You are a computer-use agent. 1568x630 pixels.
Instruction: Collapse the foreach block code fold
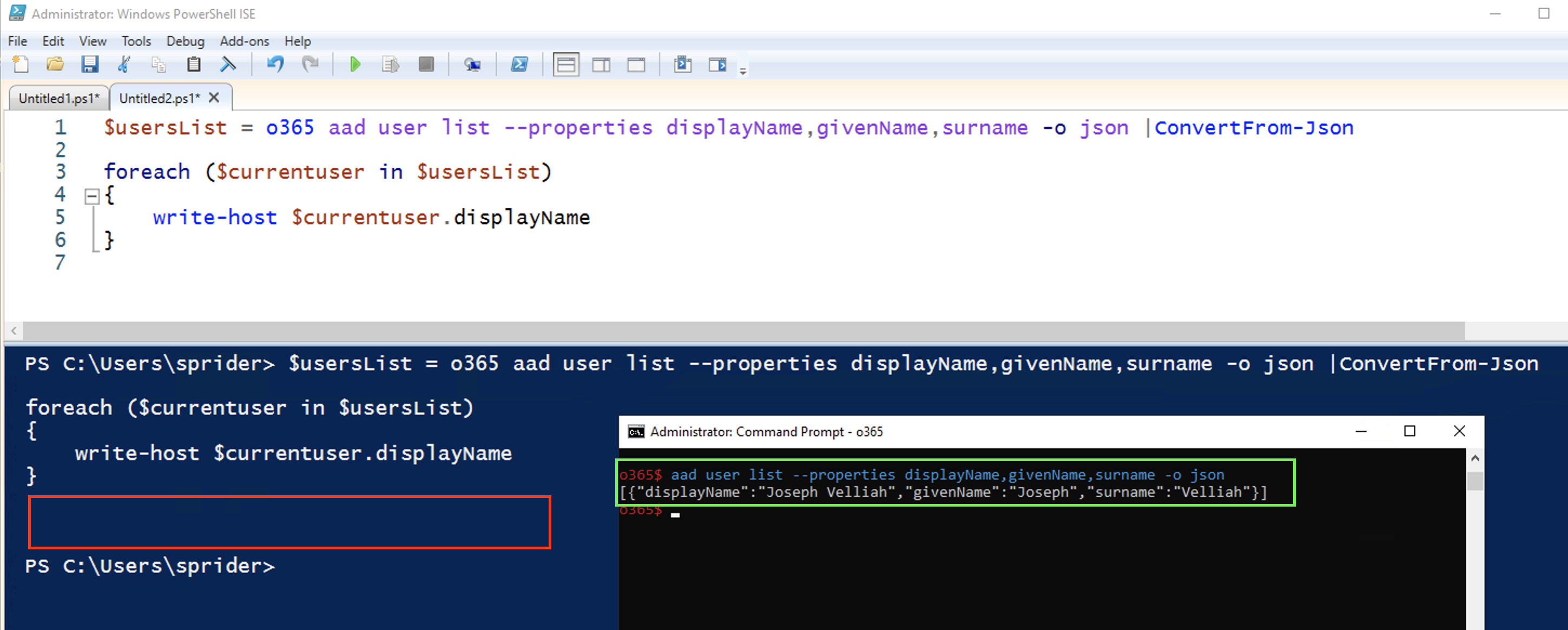click(92, 196)
